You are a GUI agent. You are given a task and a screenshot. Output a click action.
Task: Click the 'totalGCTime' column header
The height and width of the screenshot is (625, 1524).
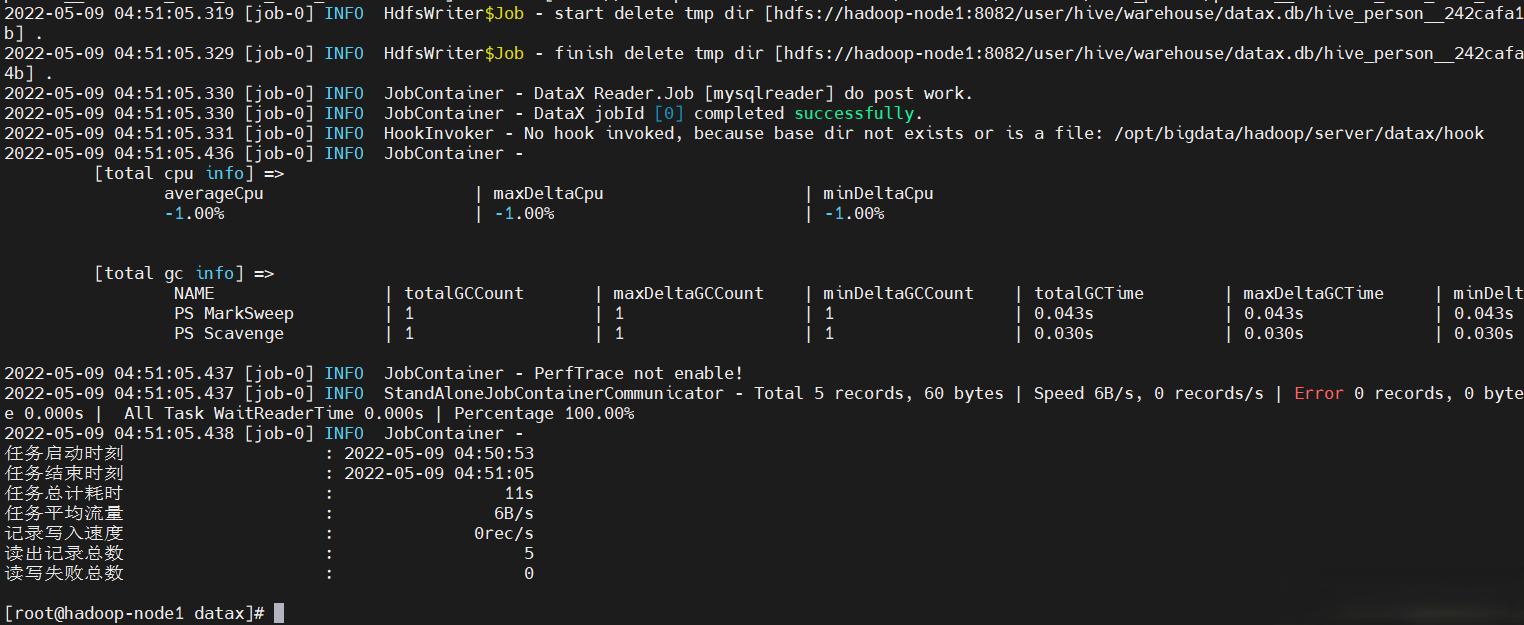[x=1088, y=293]
